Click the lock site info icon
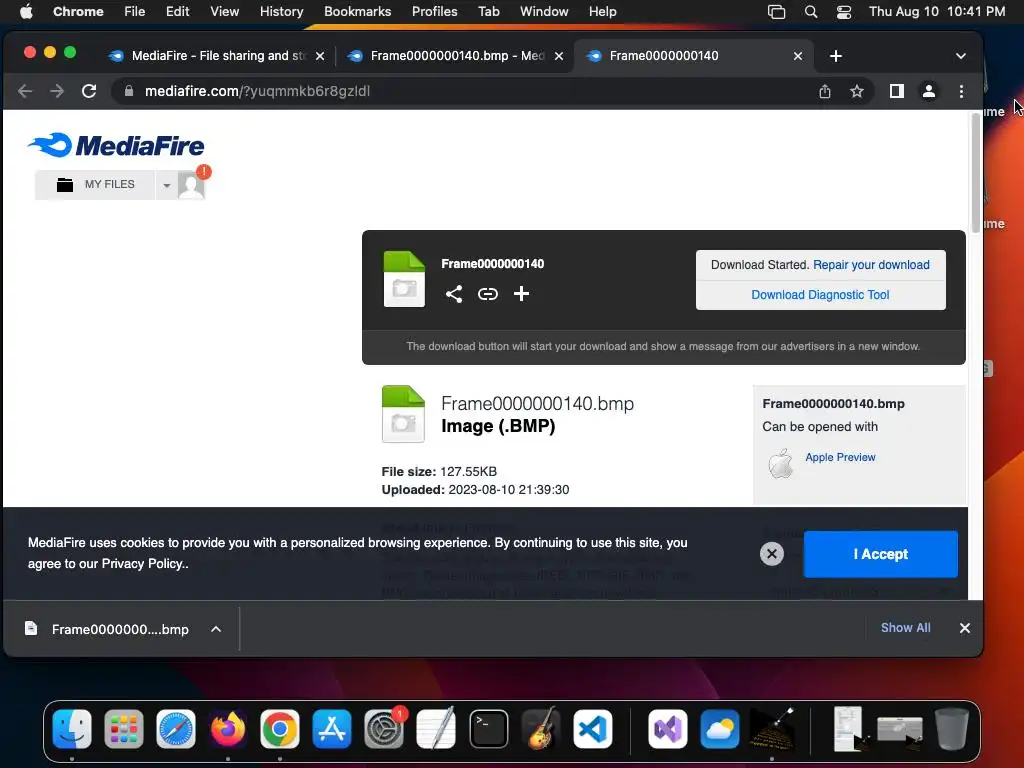This screenshot has height=768, width=1024. [x=129, y=91]
